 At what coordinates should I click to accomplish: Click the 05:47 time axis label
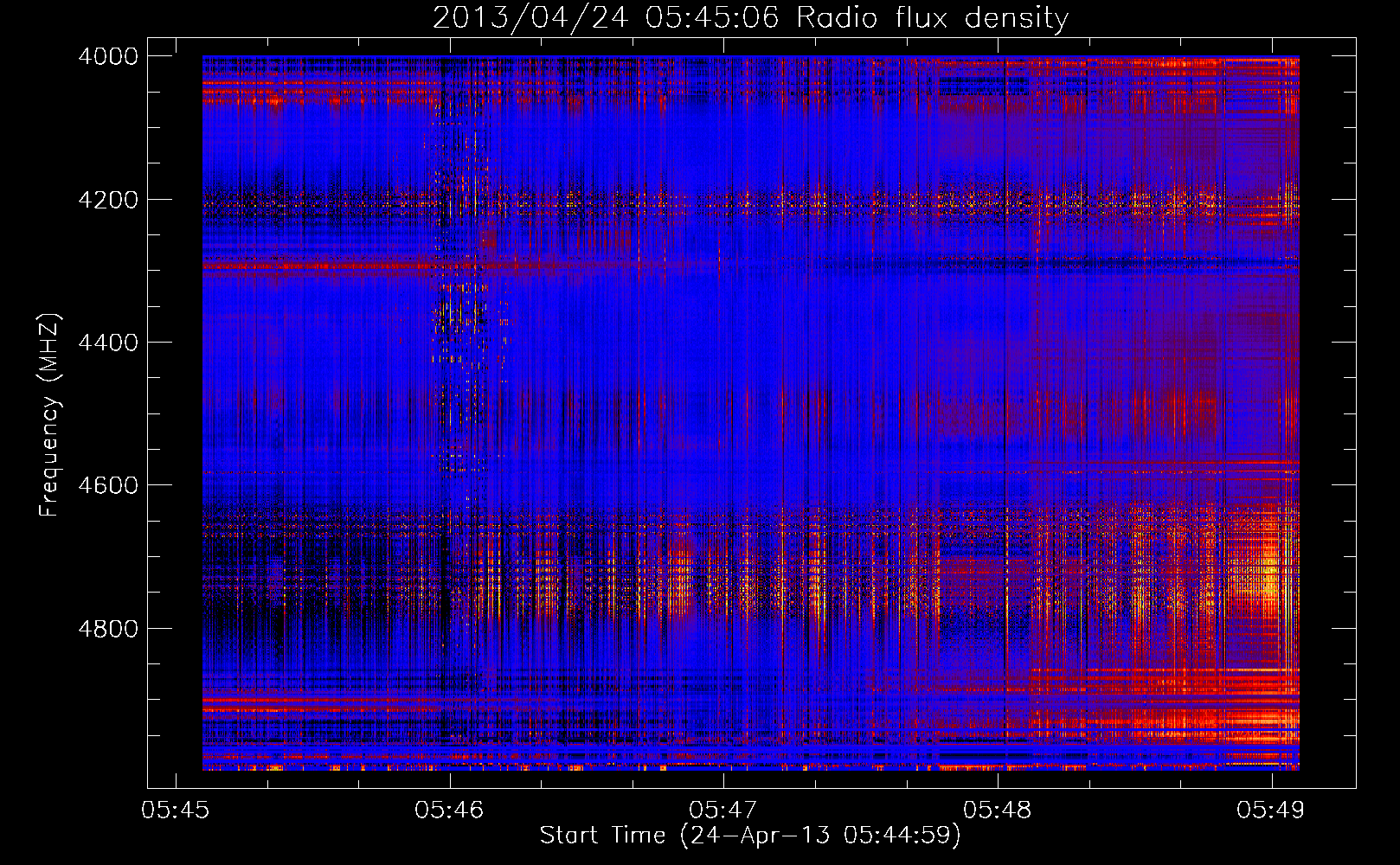pos(723,810)
